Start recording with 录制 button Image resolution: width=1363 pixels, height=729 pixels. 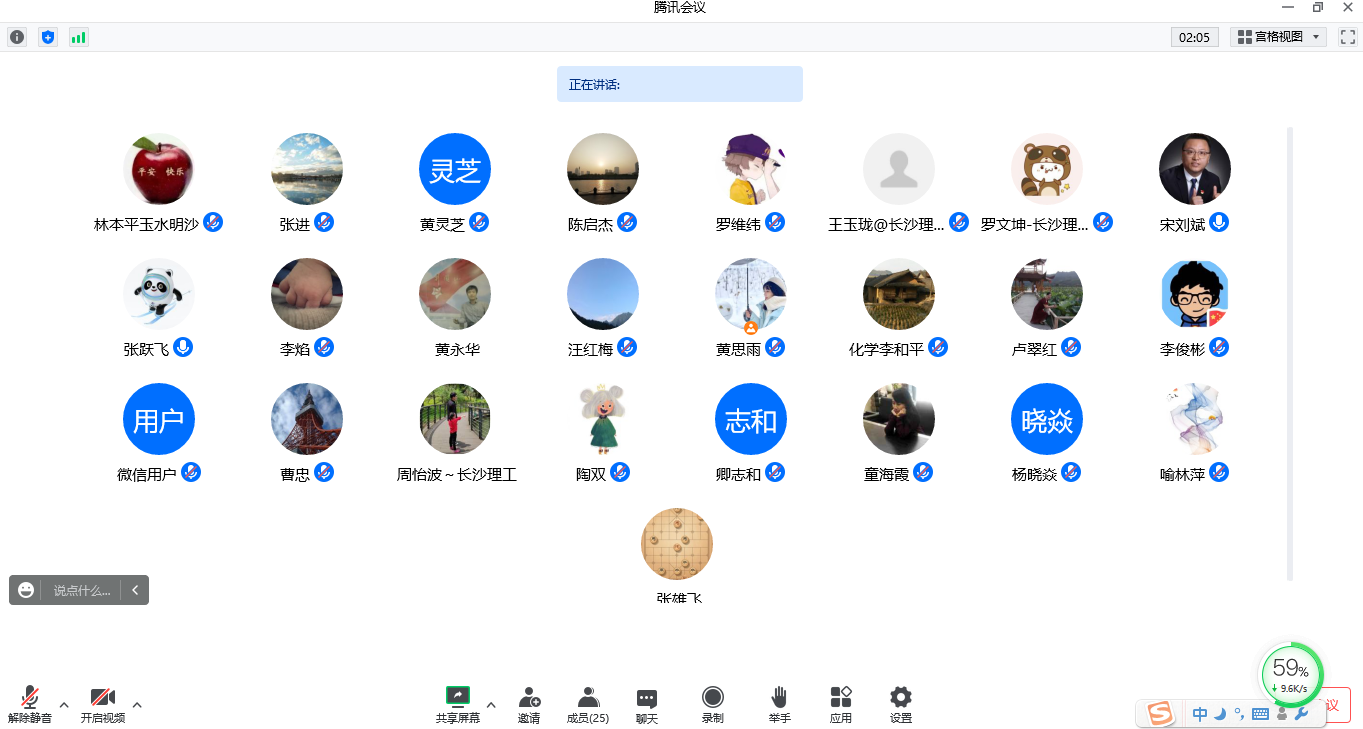coord(712,704)
